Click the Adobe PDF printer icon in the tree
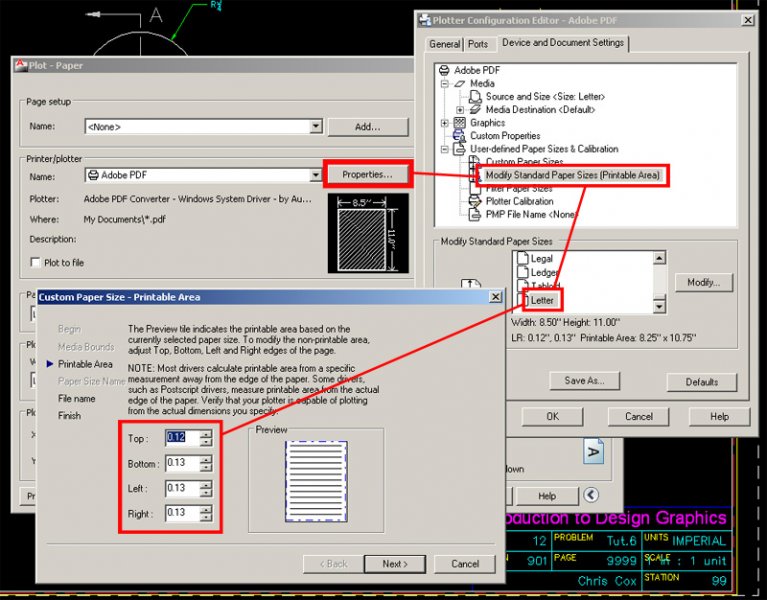Viewport: 767px width, 600px height. point(444,70)
